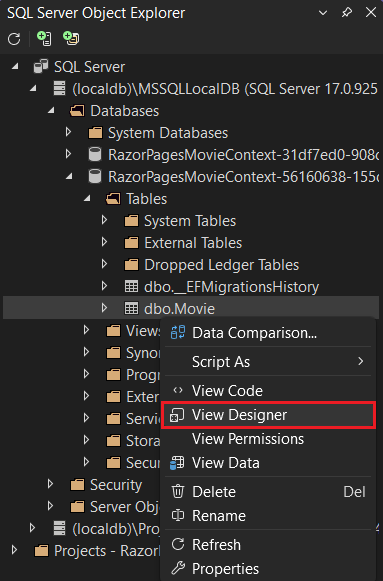Click the Add SQL Server toolbar icon
This screenshot has height=581, width=383.
[x=44, y=39]
